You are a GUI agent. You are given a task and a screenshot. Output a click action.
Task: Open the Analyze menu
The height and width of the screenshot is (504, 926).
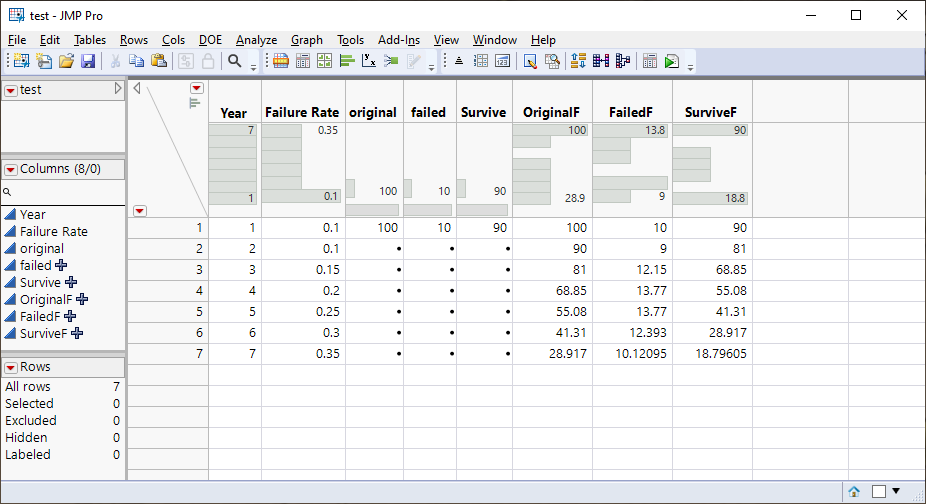tap(256, 40)
